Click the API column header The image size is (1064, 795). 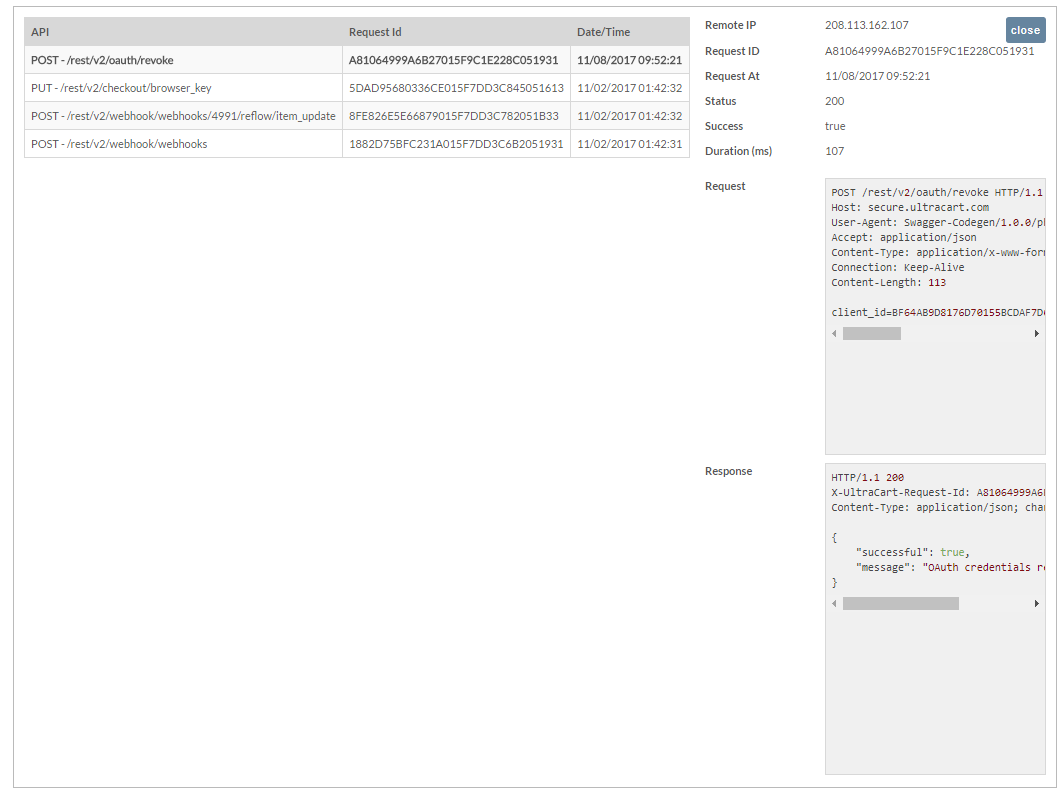tap(40, 32)
